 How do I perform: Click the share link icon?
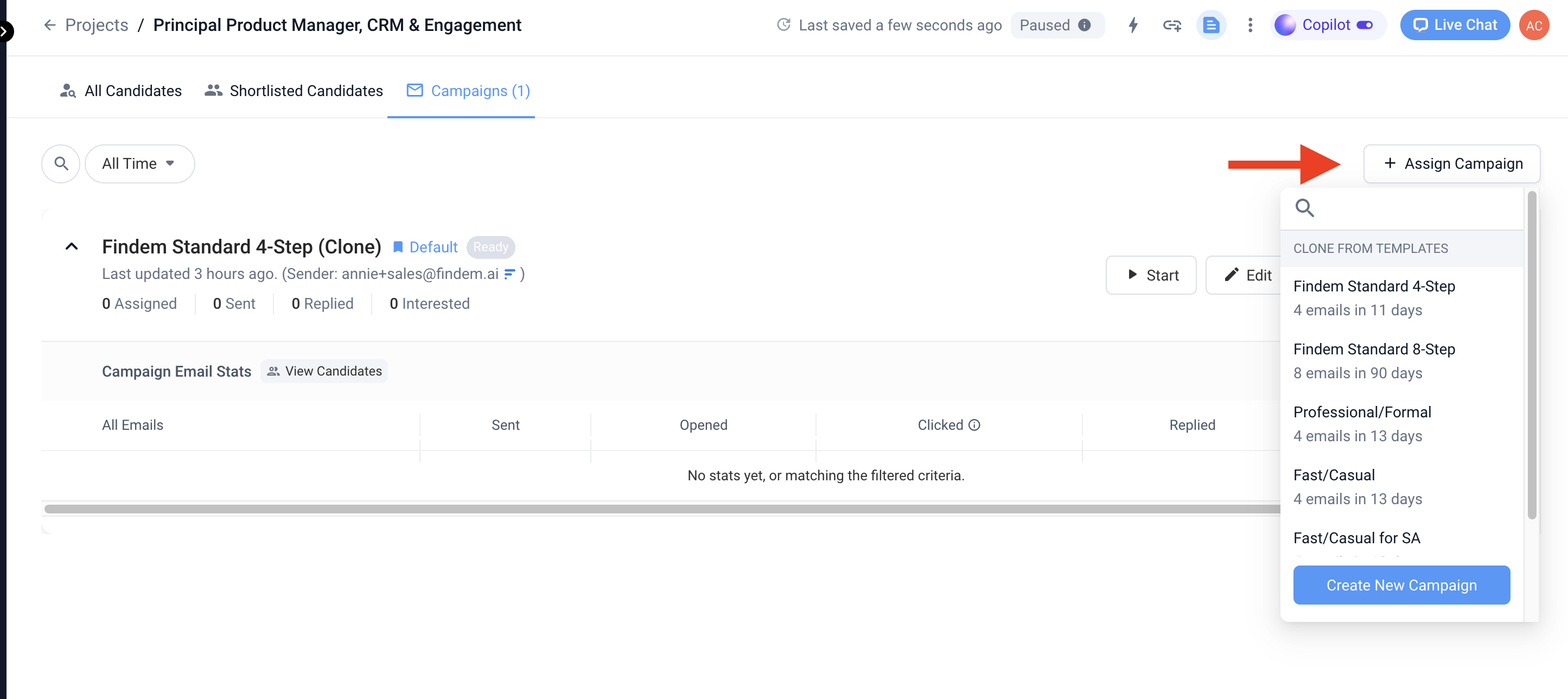[1172, 25]
